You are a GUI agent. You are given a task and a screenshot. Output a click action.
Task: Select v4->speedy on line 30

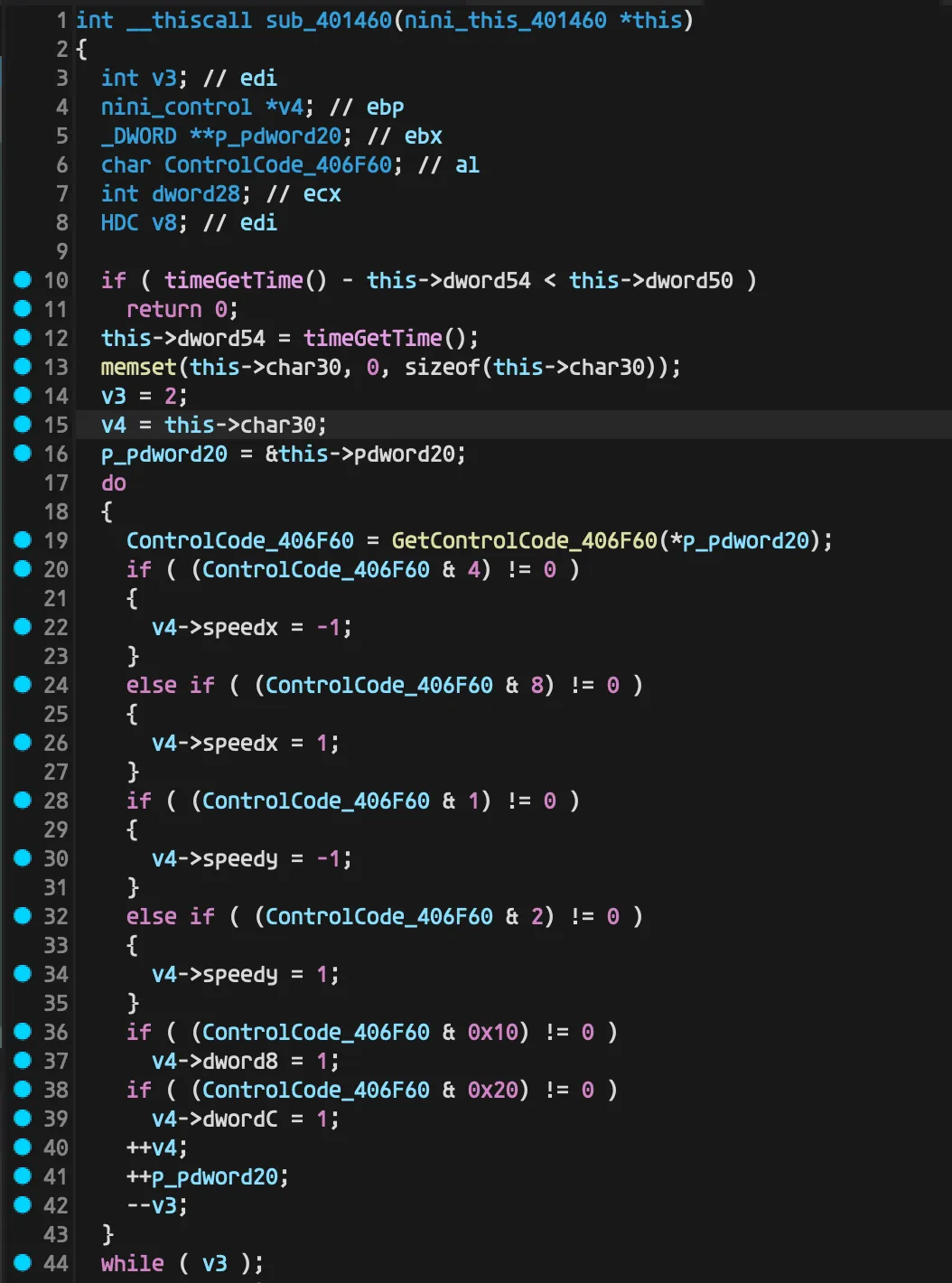(x=215, y=858)
